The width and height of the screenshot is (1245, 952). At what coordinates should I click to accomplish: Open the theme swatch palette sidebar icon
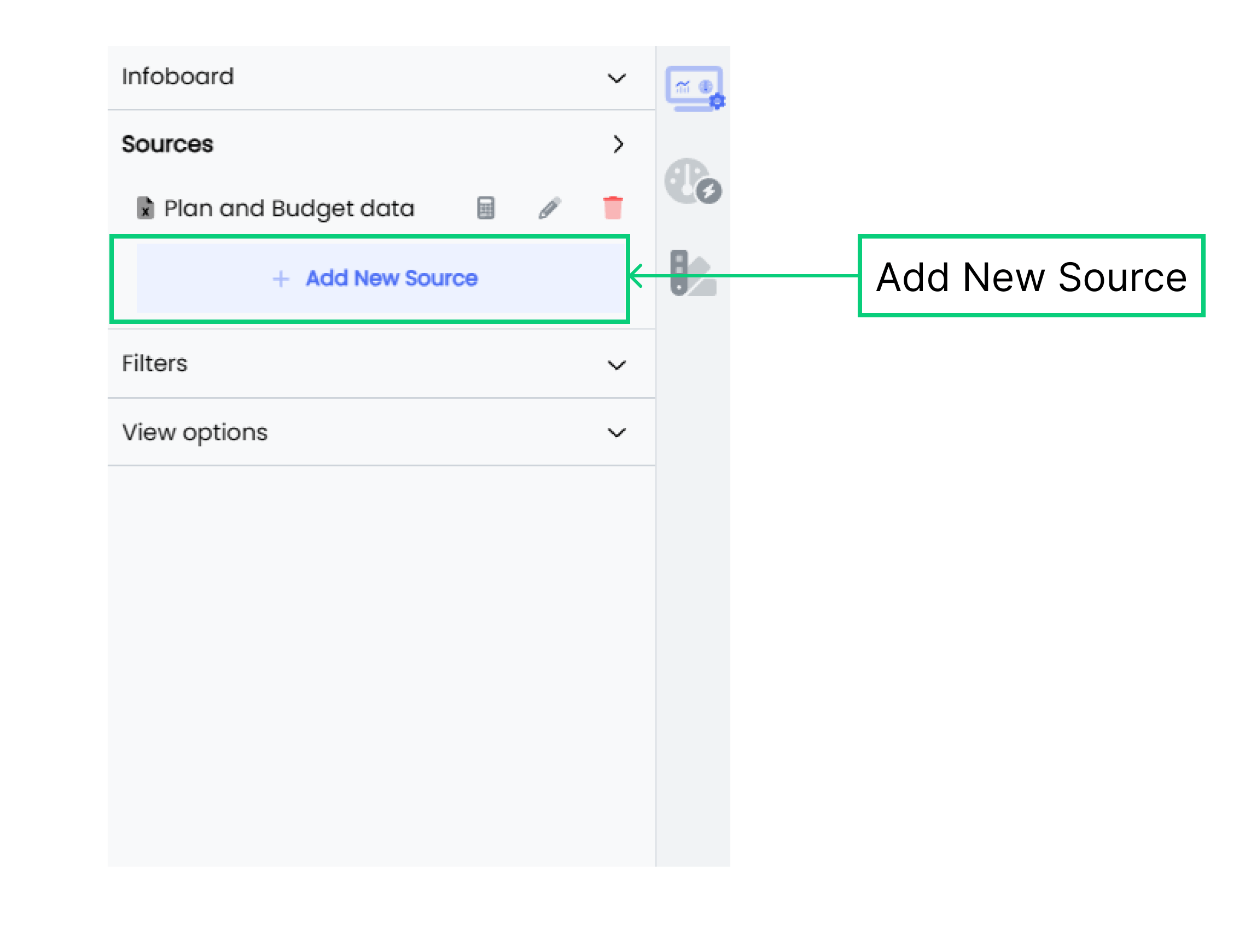[x=692, y=272]
